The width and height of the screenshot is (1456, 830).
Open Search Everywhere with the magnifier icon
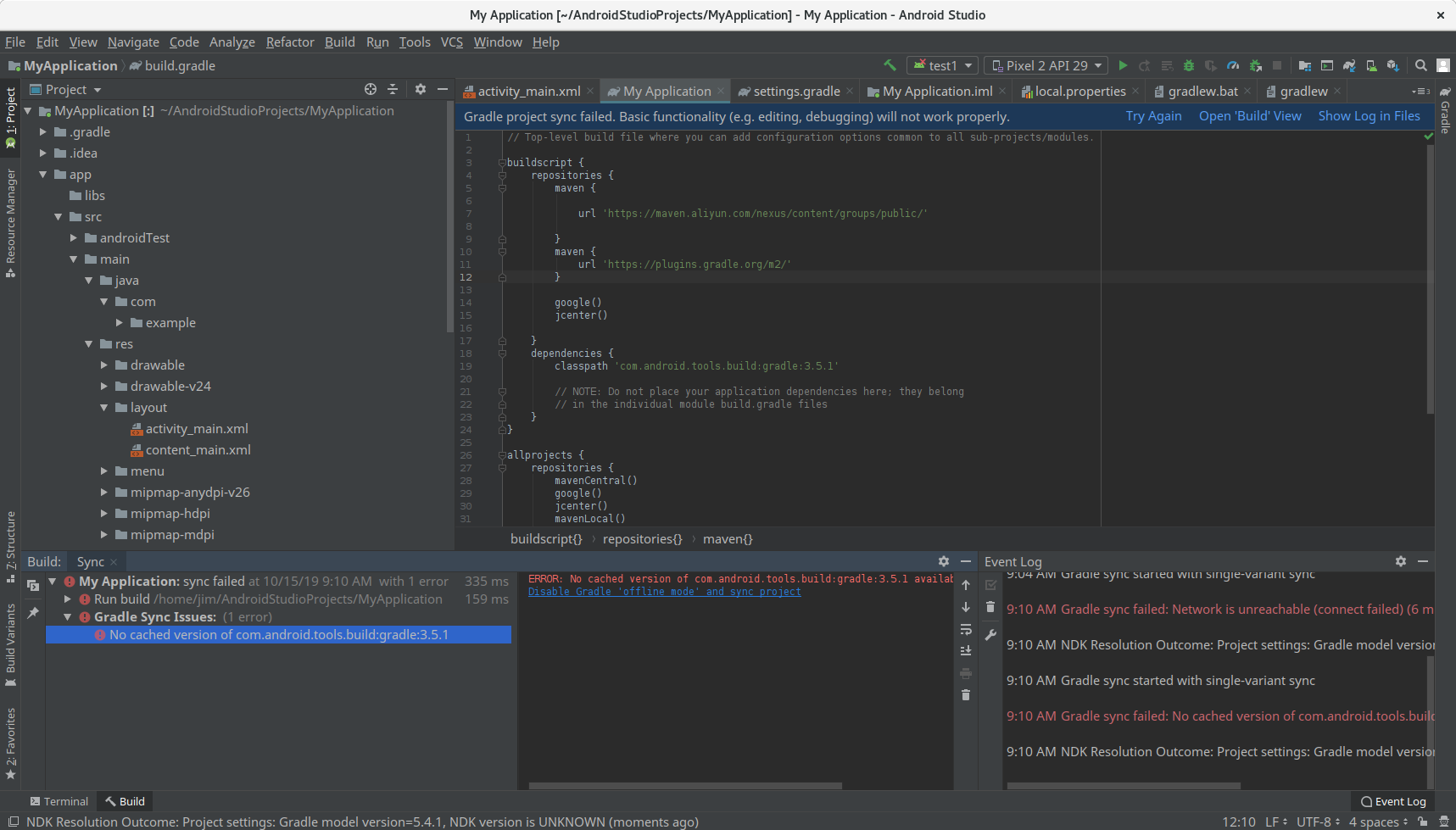(x=1421, y=64)
